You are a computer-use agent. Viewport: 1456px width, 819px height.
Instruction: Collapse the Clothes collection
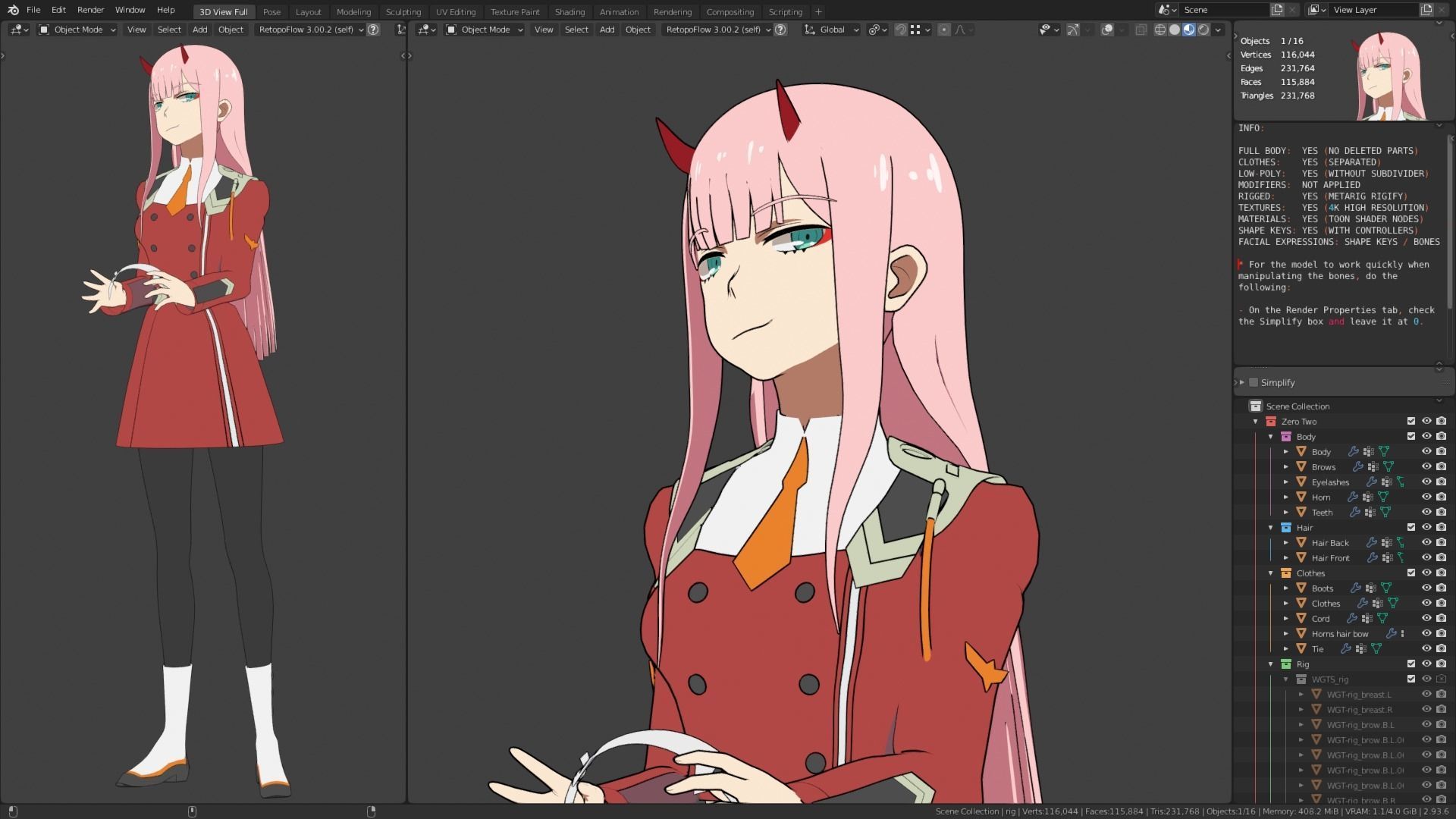point(1271,573)
